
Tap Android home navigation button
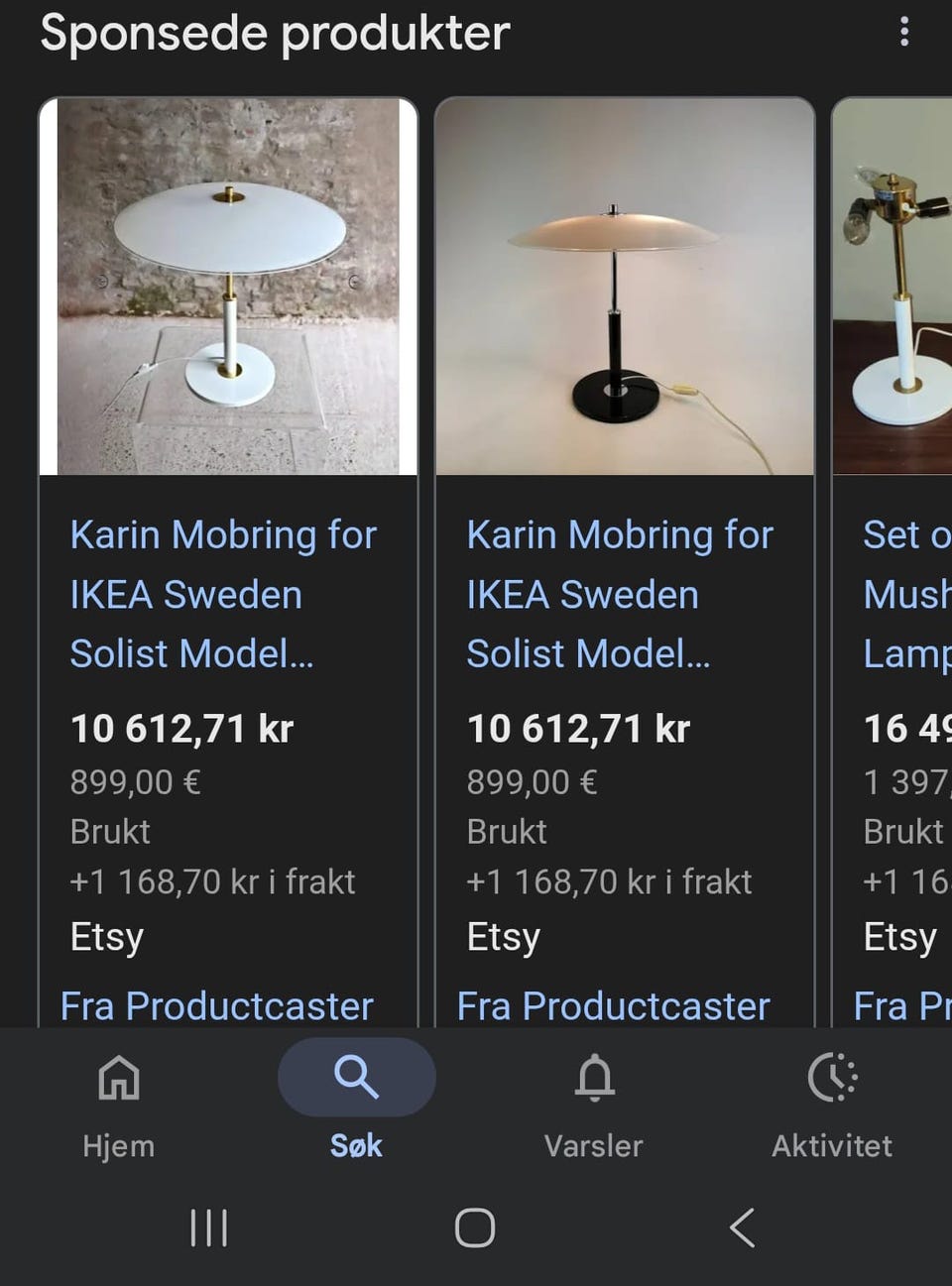coord(475,1228)
